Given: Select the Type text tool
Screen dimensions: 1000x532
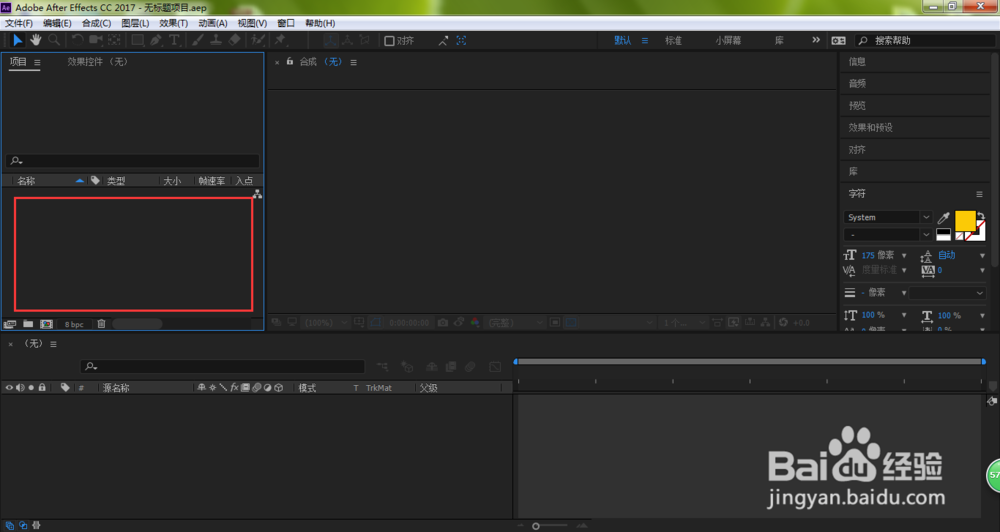Looking at the screenshot, I should [x=173, y=40].
